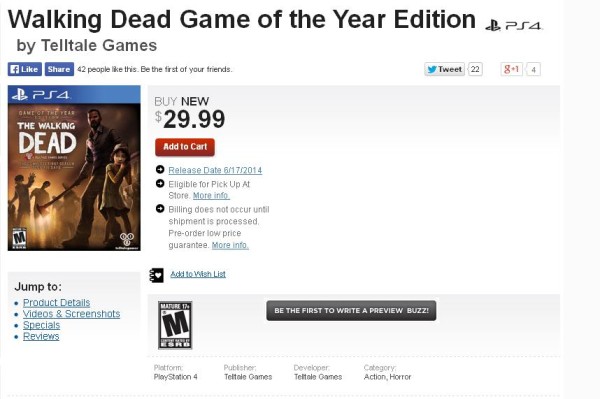Jump to Videos & Screenshots section

tap(72, 314)
